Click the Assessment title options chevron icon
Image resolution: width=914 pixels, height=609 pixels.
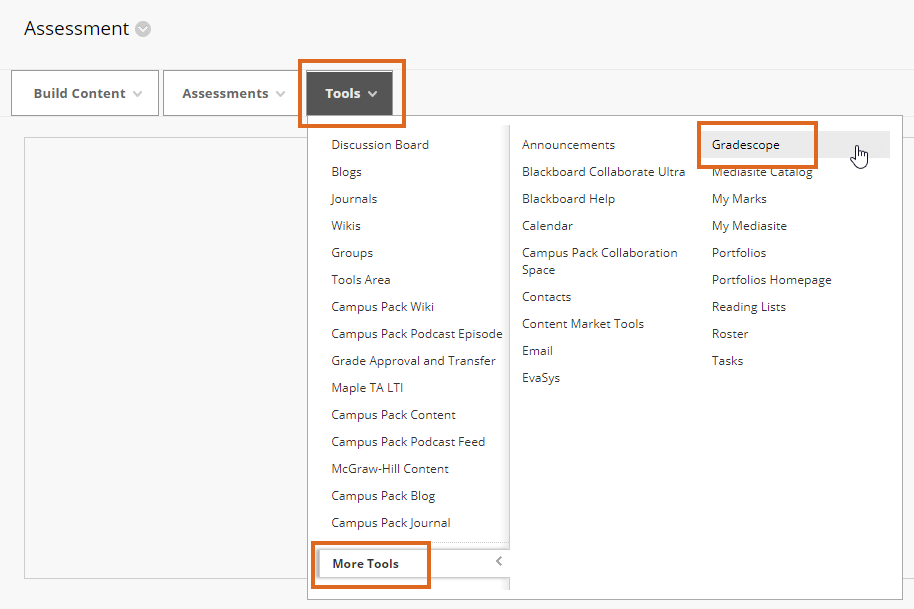[x=143, y=29]
